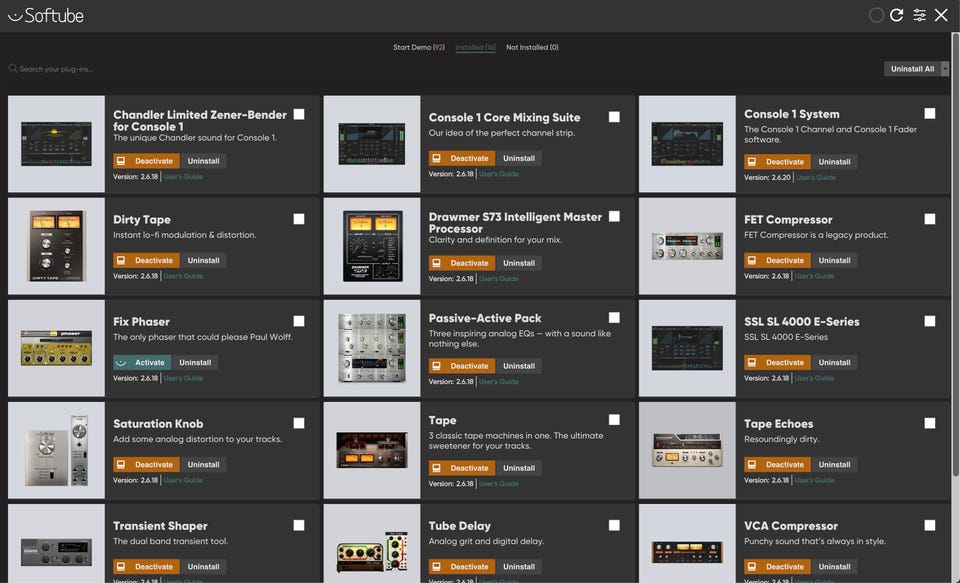Tick the Transient Shaper checkbox

[299, 525]
